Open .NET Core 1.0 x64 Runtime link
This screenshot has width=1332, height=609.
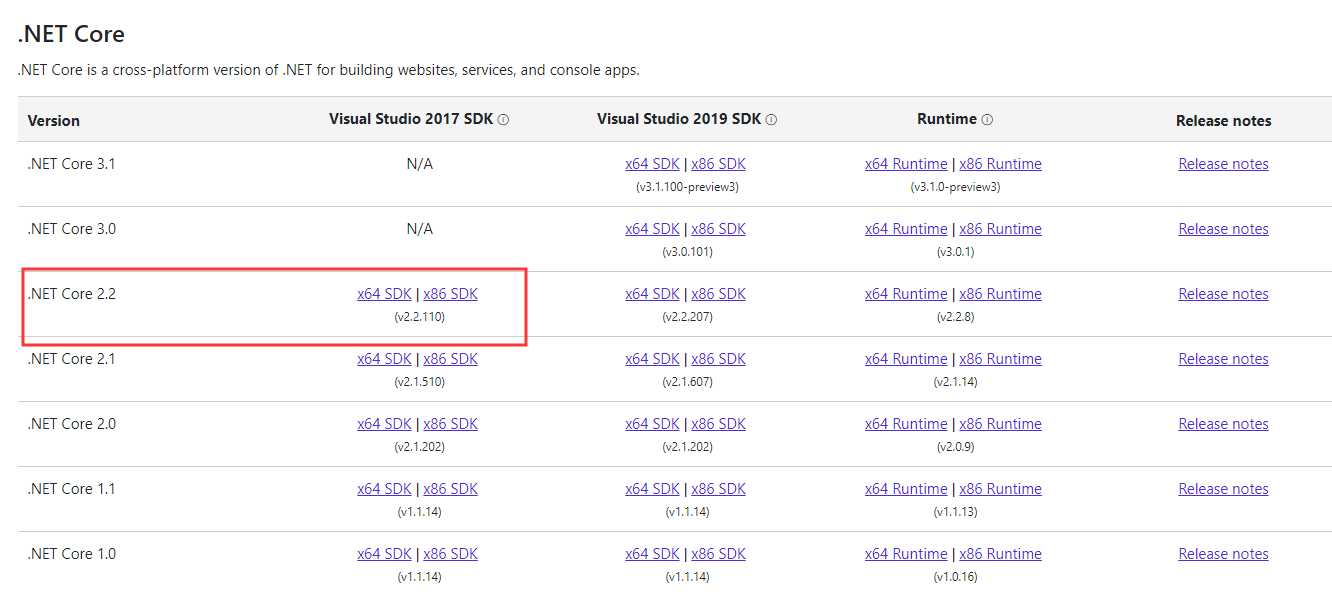(x=906, y=554)
